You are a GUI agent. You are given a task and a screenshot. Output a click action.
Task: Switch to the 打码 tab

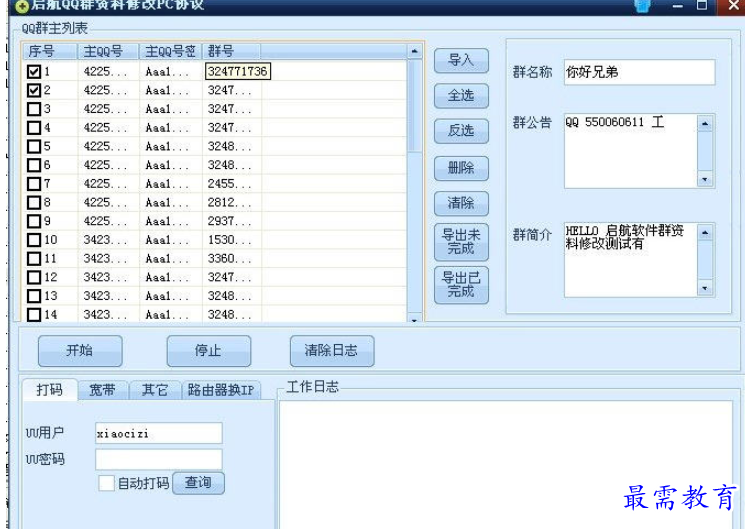(x=49, y=390)
